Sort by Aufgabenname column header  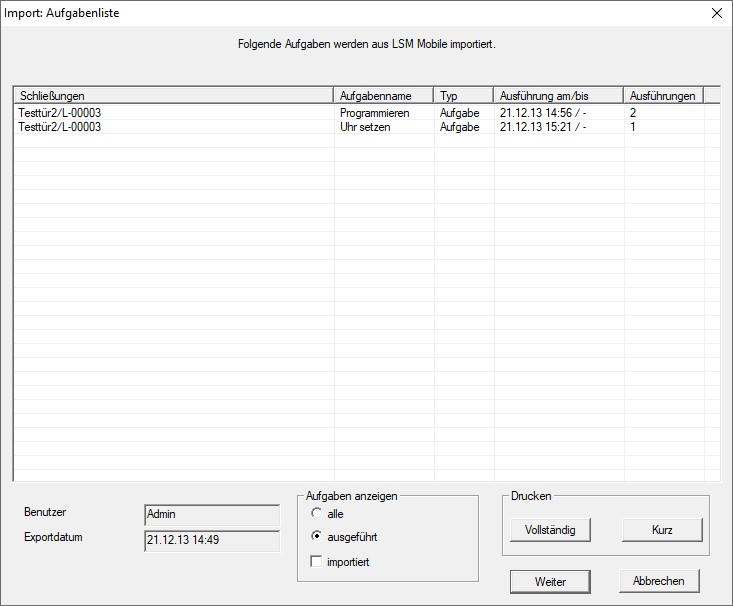383,96
